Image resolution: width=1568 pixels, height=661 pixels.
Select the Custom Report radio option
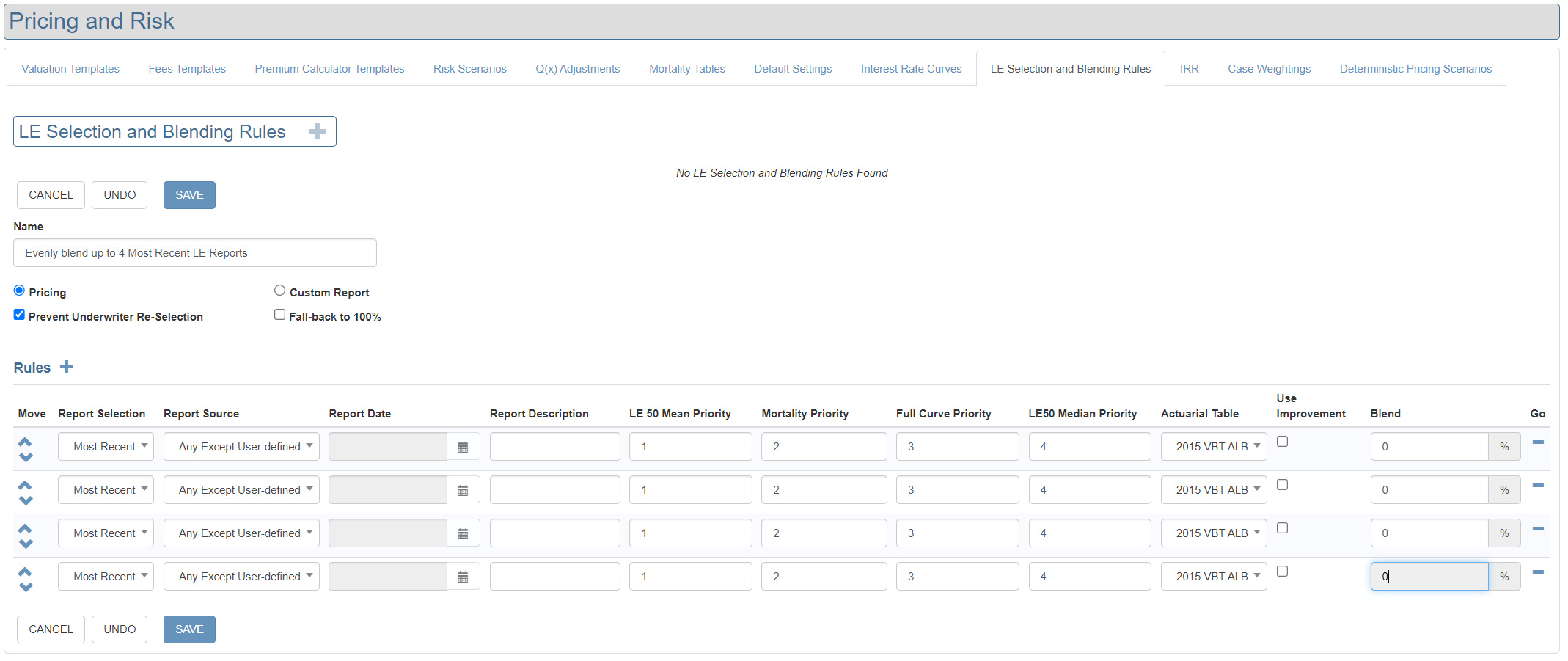tap(279, 291)
